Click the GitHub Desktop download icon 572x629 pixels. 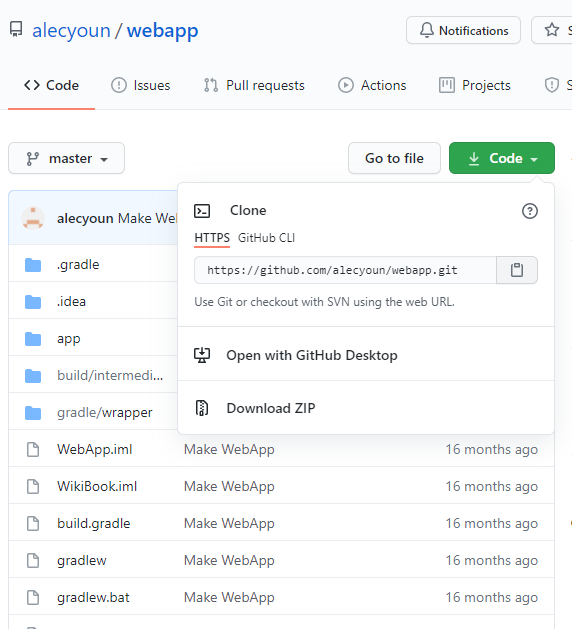tap(202, 355)
